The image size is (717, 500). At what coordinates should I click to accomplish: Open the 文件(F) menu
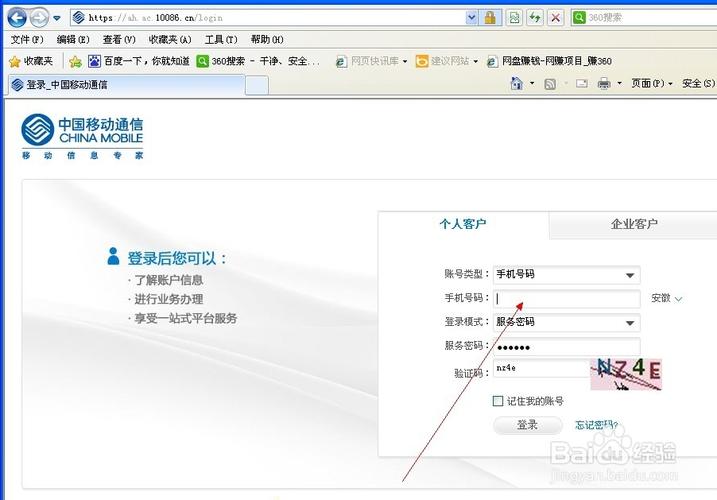point(27,40)
